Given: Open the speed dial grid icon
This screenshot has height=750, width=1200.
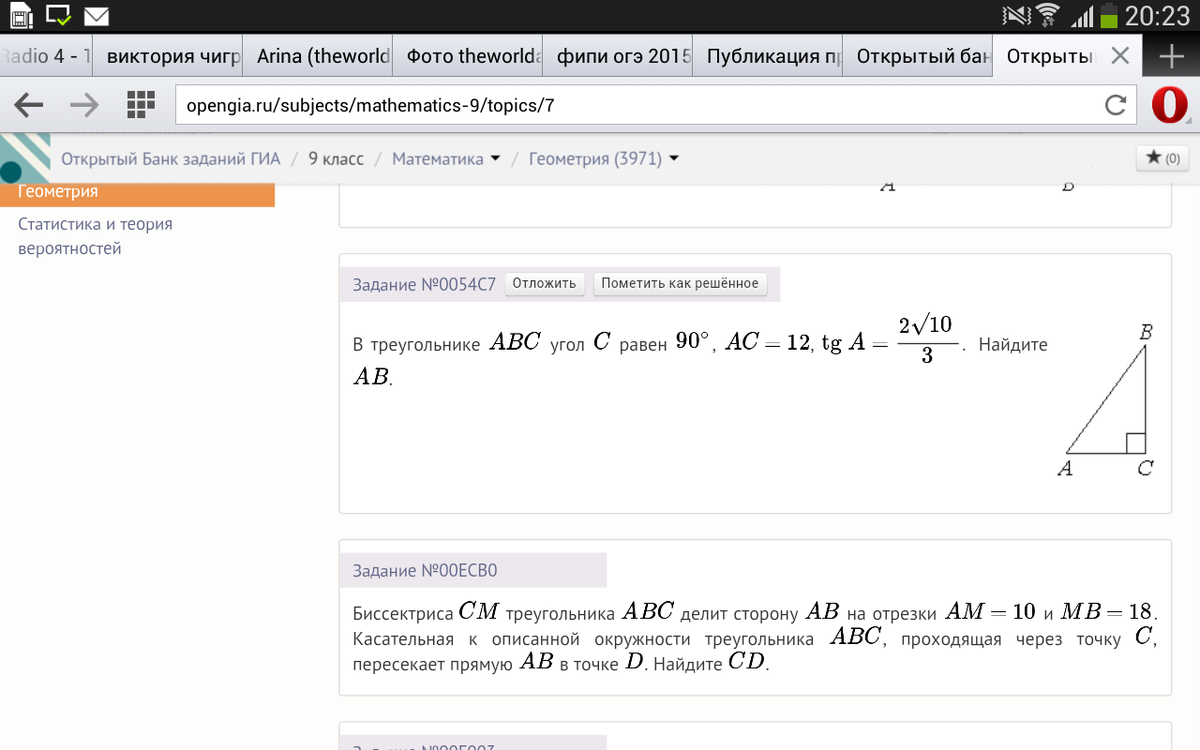Looking at the screenshot, I should click(x=141, y=104).
